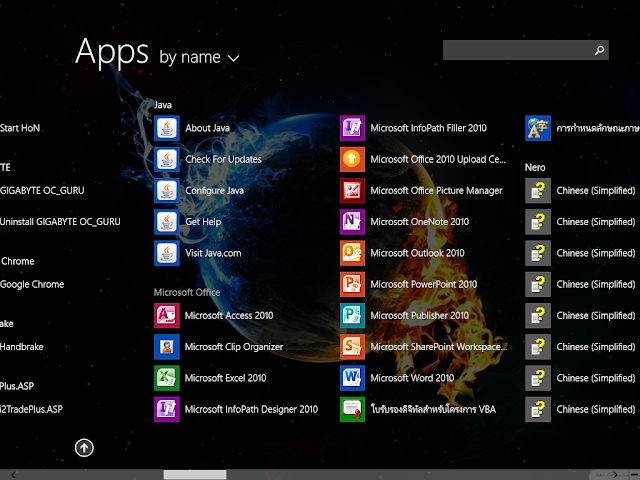
Task: Click inside the apps search field
Action: 526,50
